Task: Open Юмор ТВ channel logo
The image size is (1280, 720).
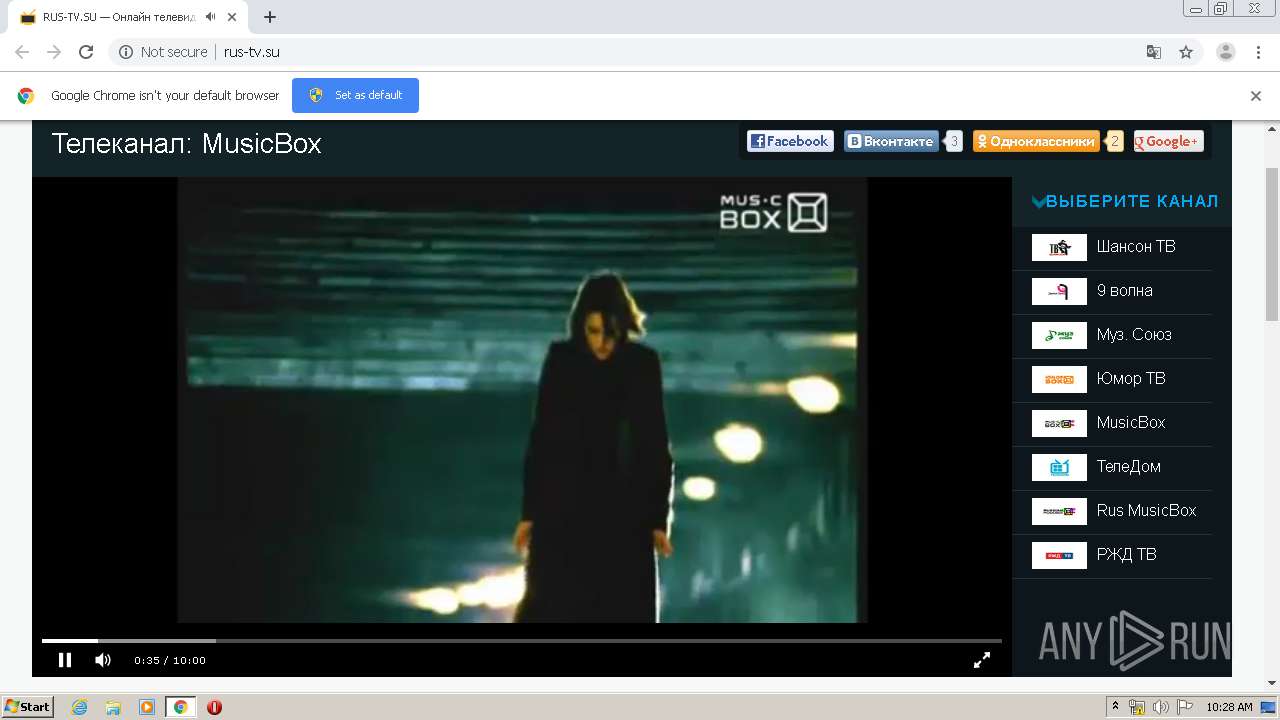Action: click(x=1059, y=379)
